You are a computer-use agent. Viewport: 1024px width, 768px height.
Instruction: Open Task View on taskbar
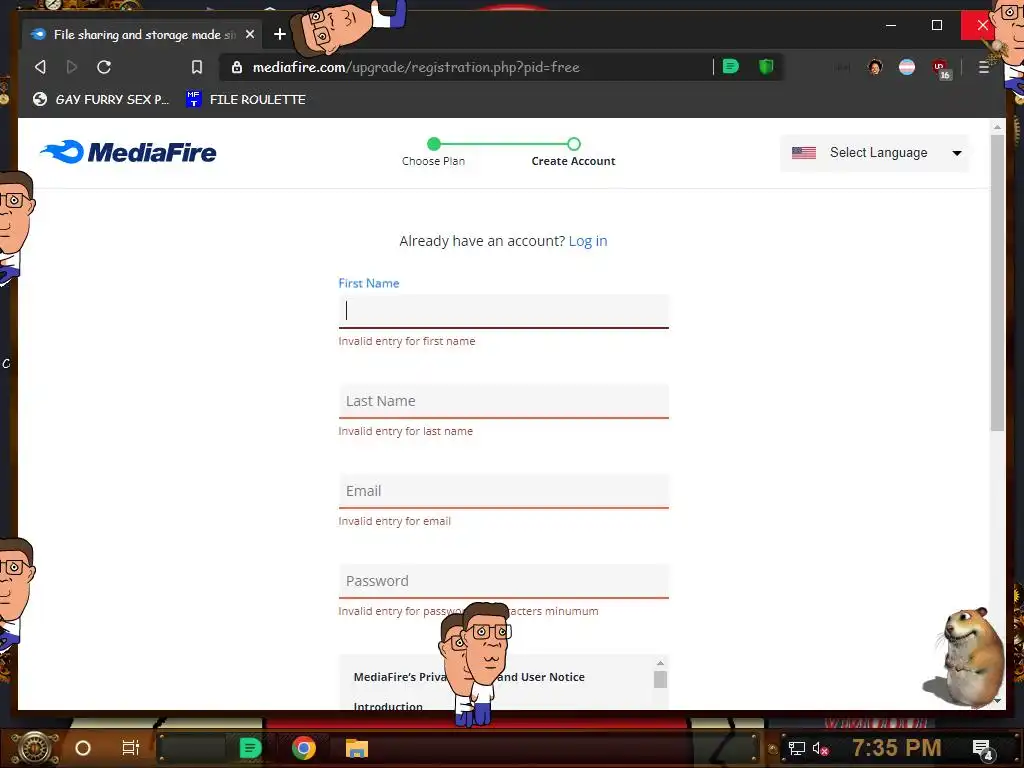pyautogui.click(x=131, y=748)
